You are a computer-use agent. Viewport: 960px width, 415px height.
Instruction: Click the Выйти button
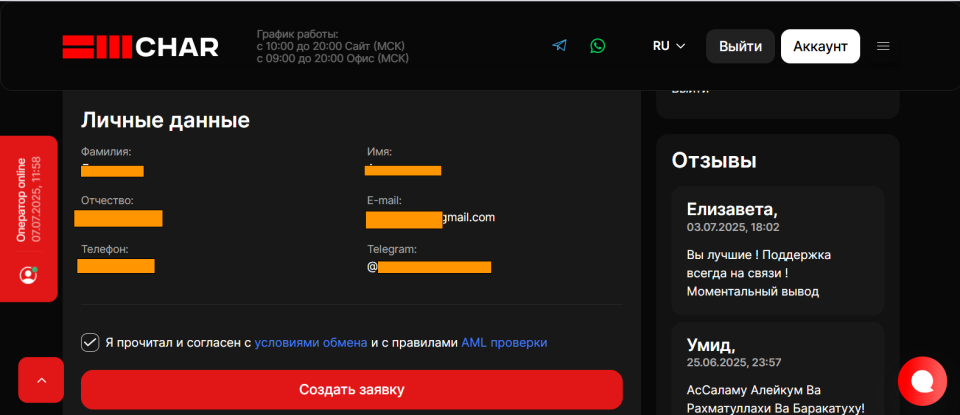pos(740,47)
